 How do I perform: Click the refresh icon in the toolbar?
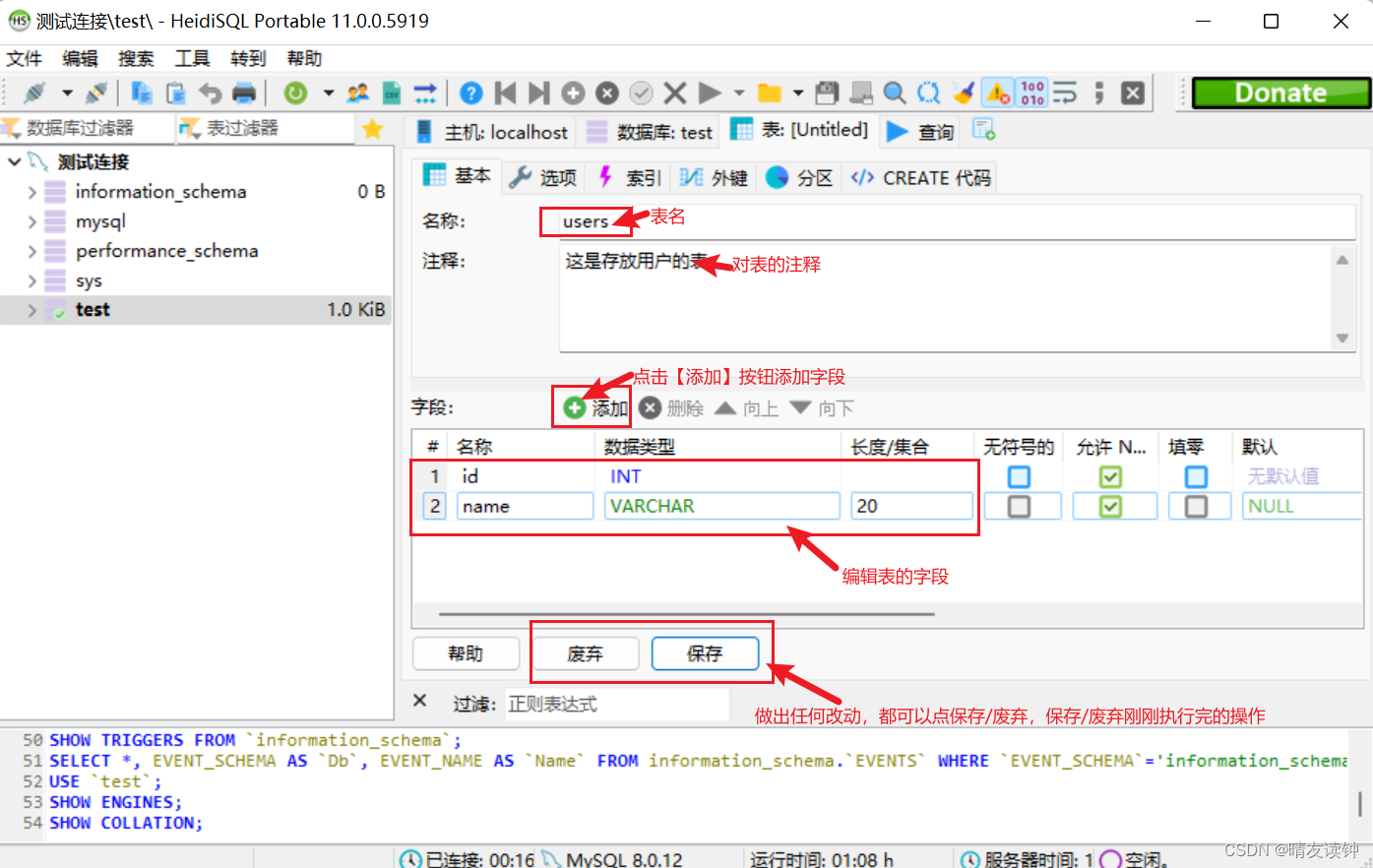[x=295, y=93]
